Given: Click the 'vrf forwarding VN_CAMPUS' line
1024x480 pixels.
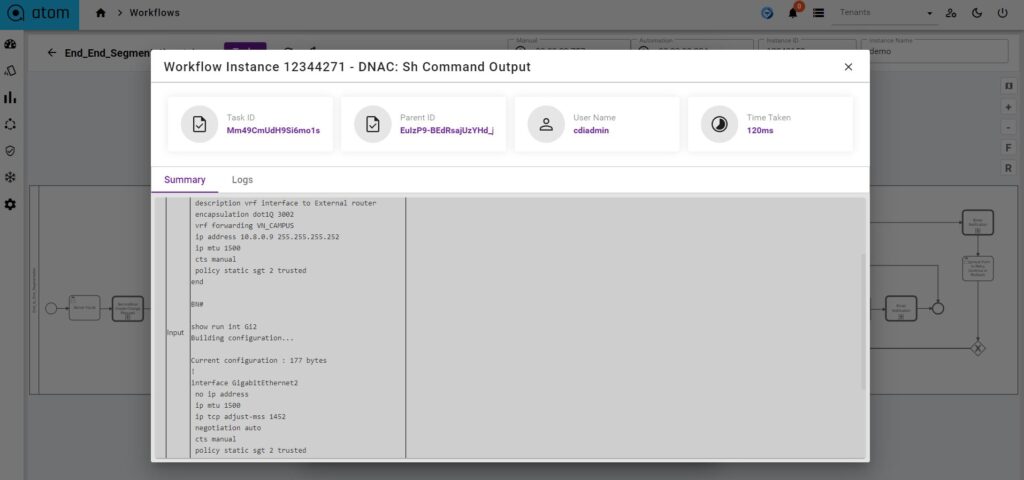Looking at the screenshot, I should [x=244, y=226].
